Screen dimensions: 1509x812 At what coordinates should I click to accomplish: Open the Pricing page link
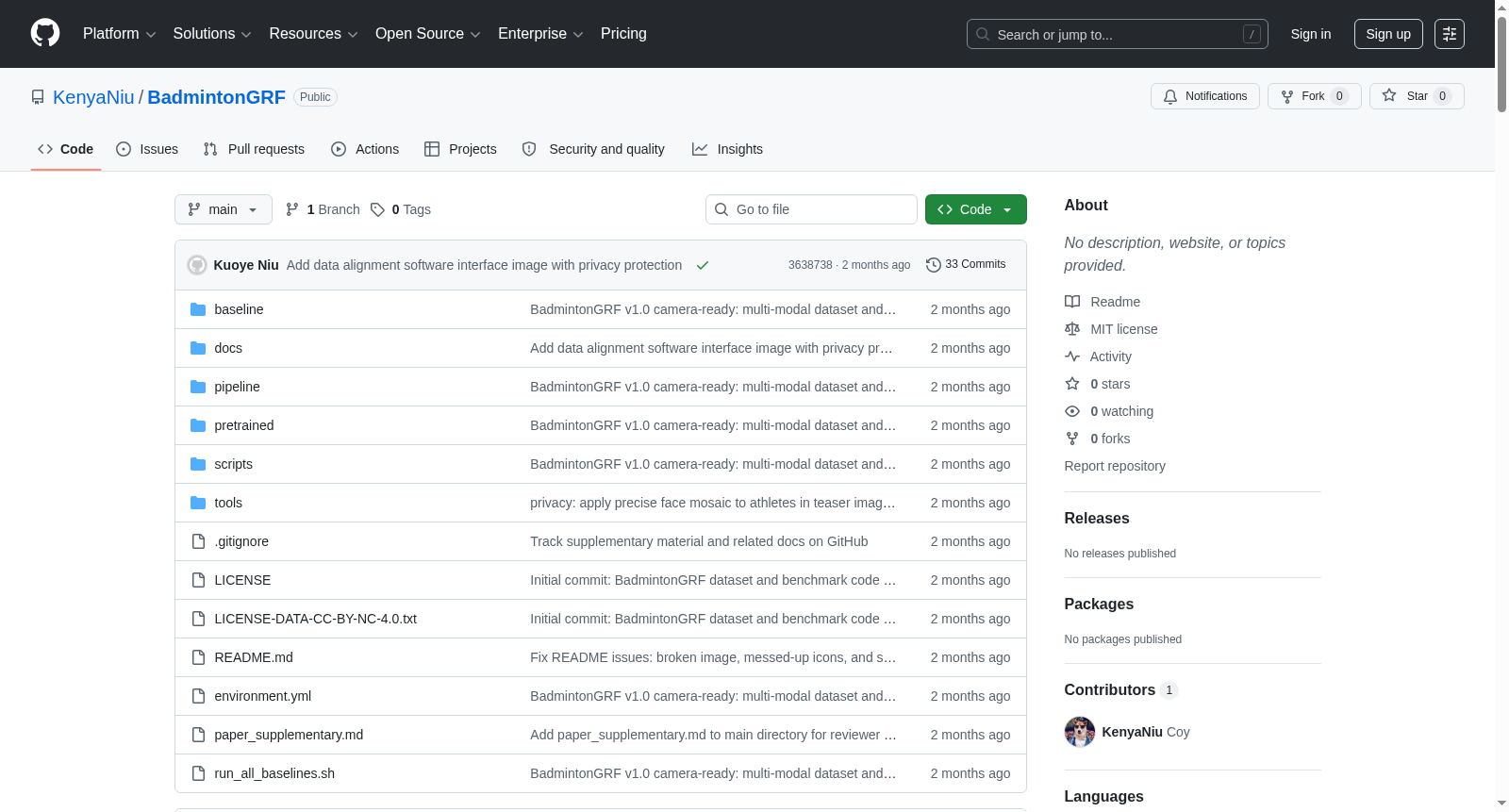click(x=623, y=34)
